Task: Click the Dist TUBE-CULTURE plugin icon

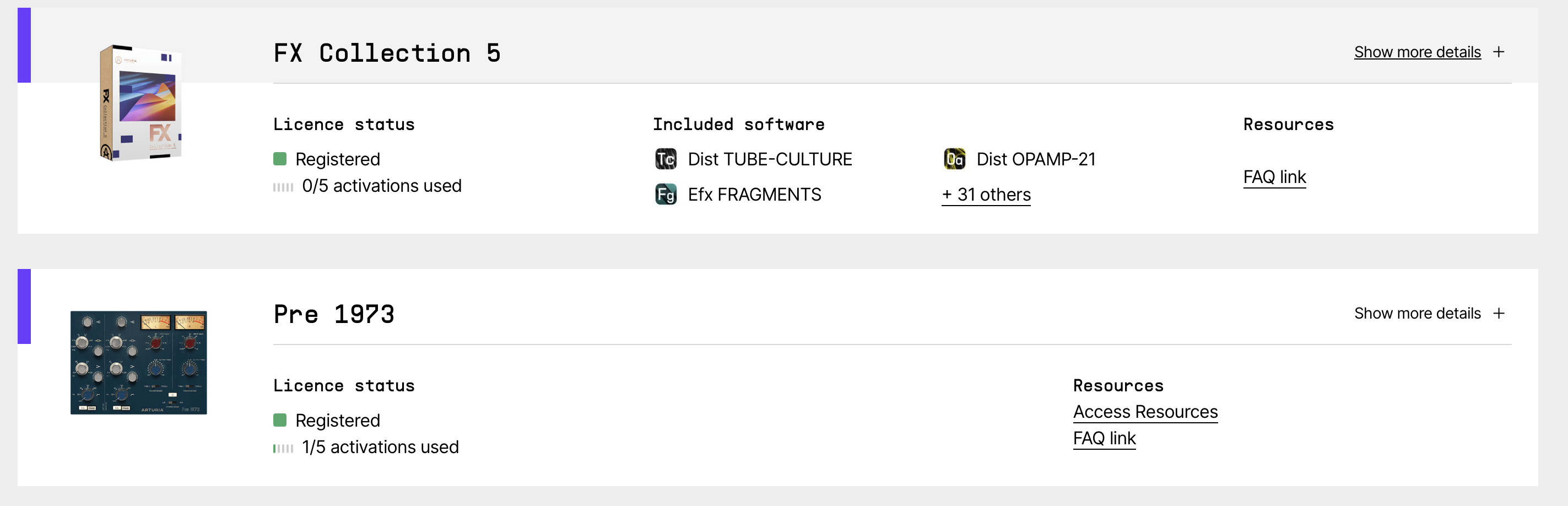Action: click(x=666, y=159)
